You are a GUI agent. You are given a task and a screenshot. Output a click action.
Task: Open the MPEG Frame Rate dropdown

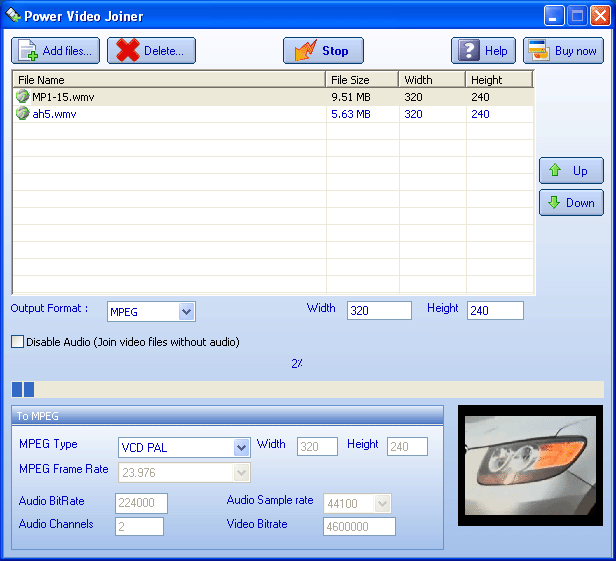coord(242,473)
